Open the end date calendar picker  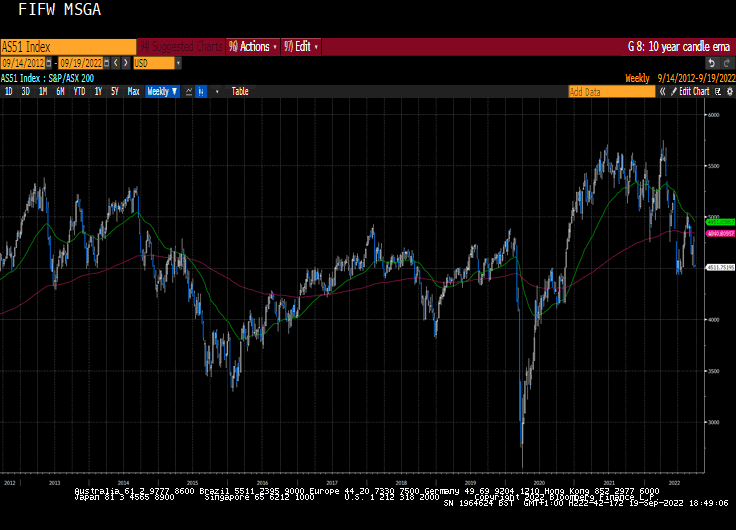pos(106,63)
